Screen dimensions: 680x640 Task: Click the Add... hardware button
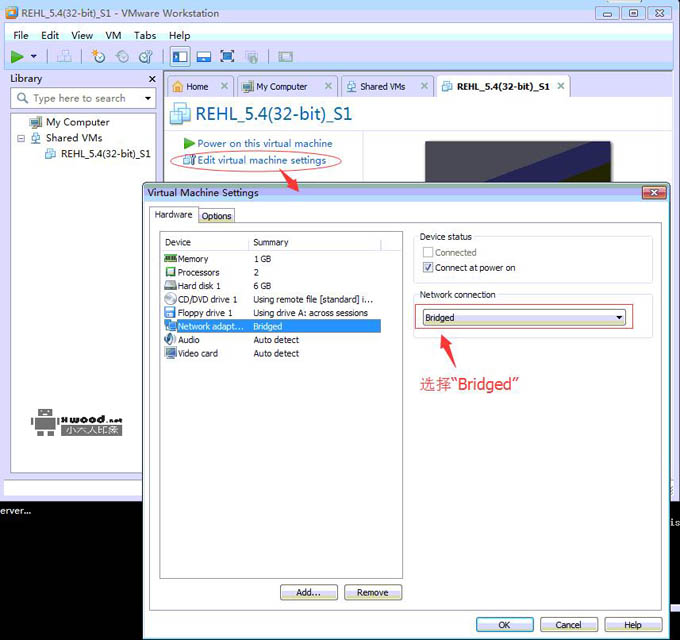[308, 592]
